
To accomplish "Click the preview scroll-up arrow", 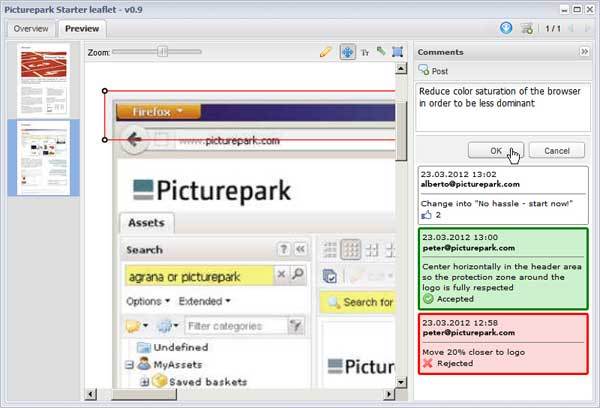I will click(401, 69).
